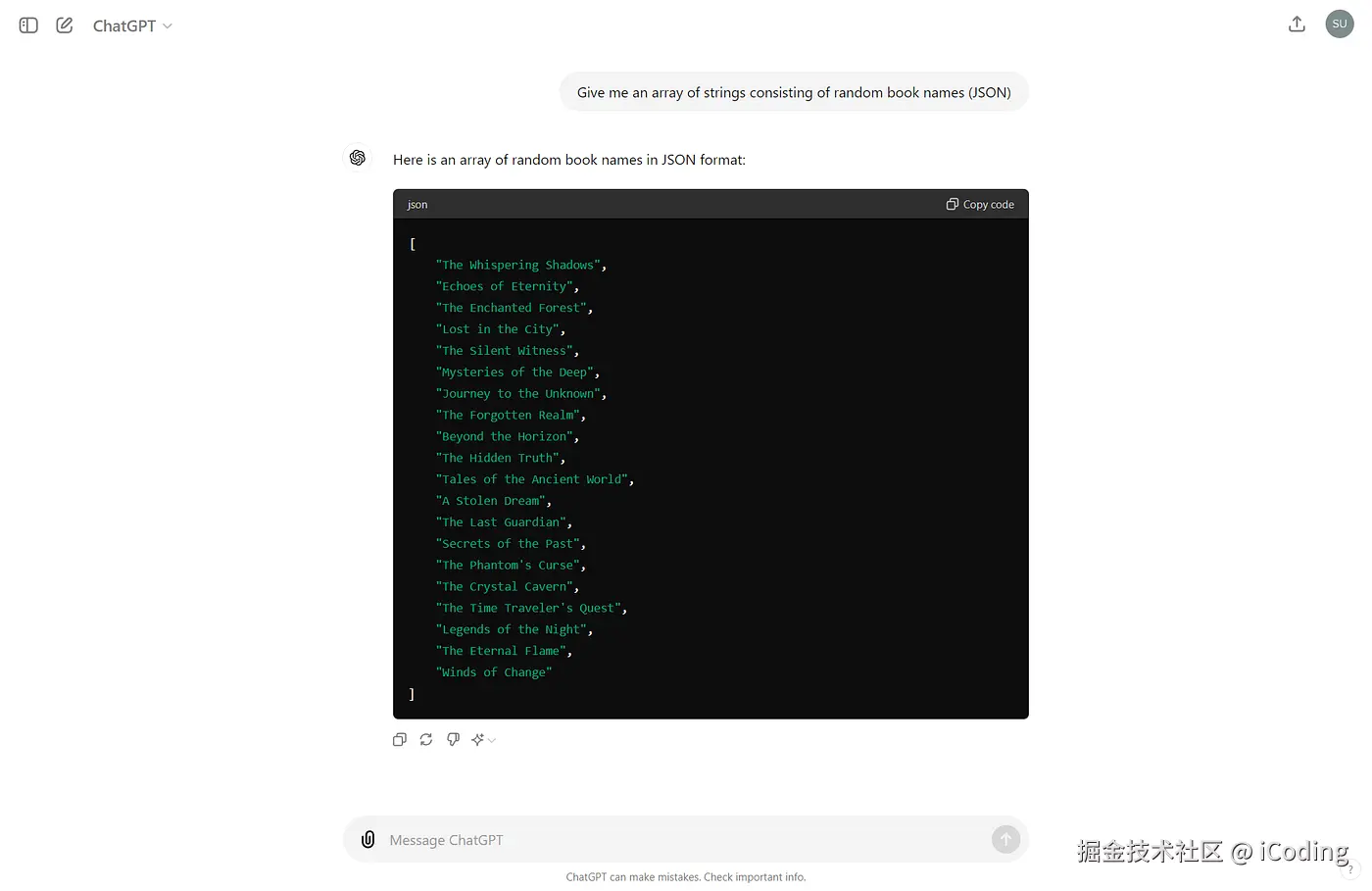1372x891 pixels.
Task: Click "Winds of Change" line
Action: pos(494,674)
